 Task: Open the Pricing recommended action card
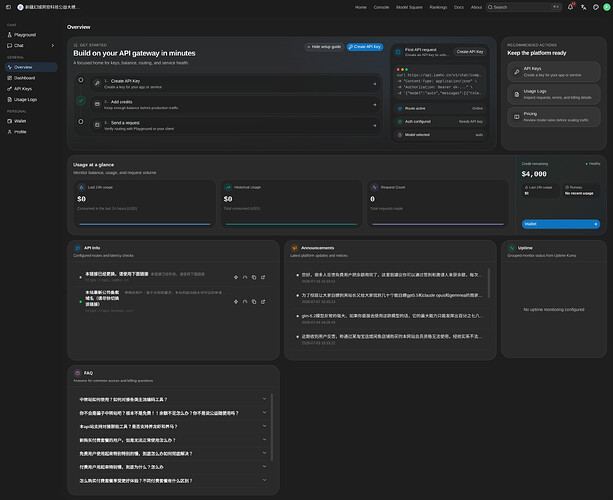click(x=554, y=117)
